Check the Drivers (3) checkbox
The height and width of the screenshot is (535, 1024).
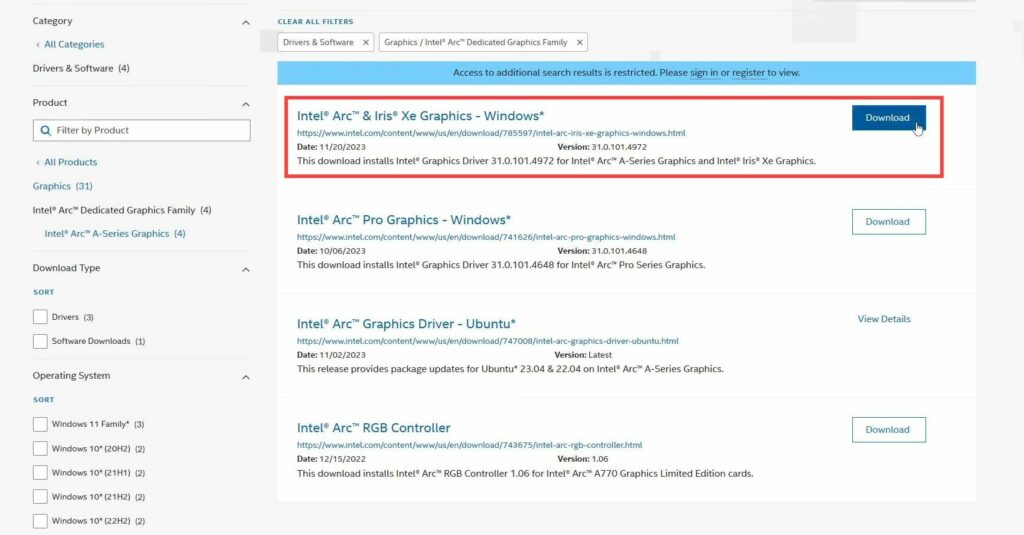[40, 317]
